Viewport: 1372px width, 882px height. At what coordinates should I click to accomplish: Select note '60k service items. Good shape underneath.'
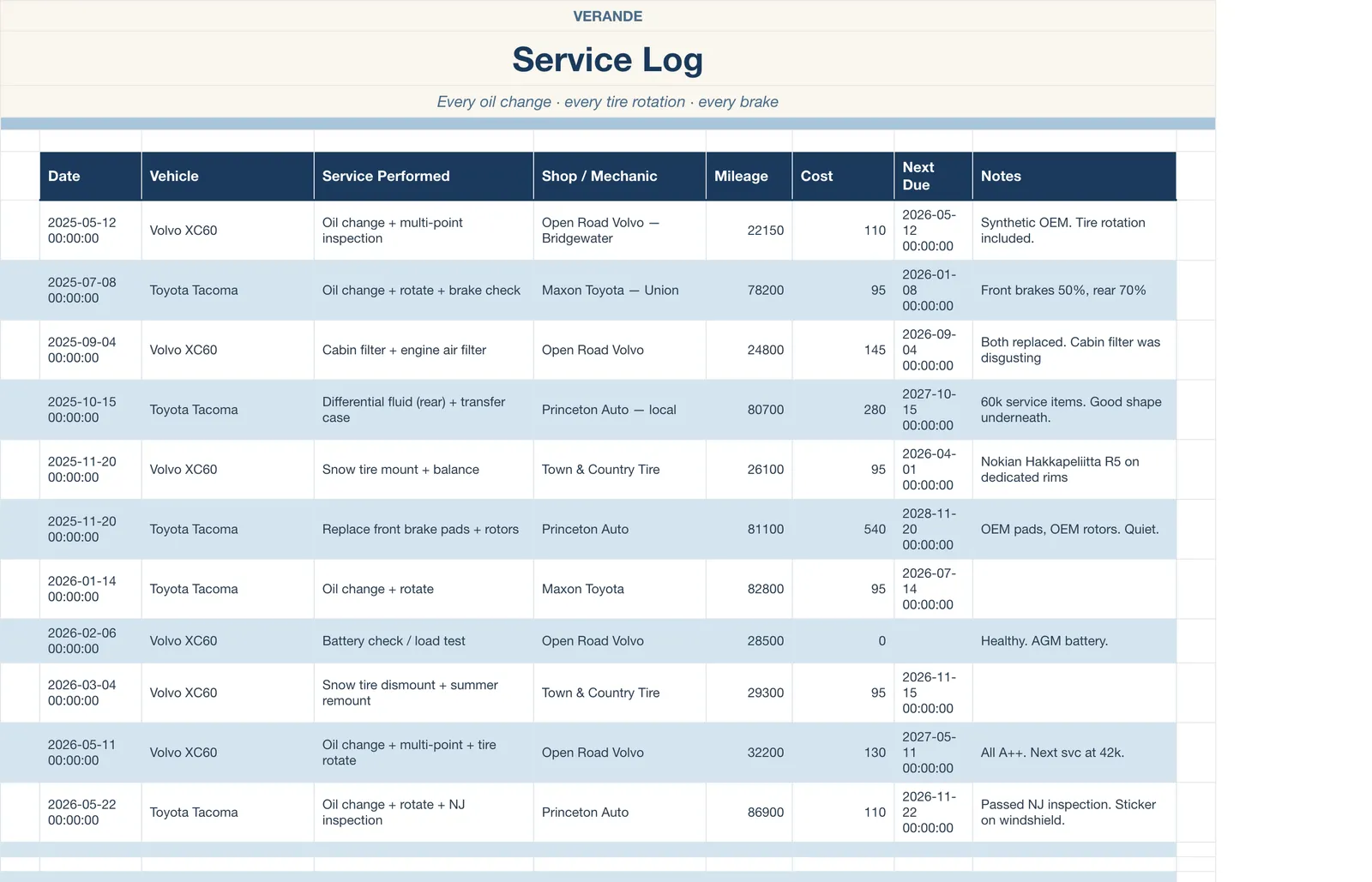(1074, 410)
